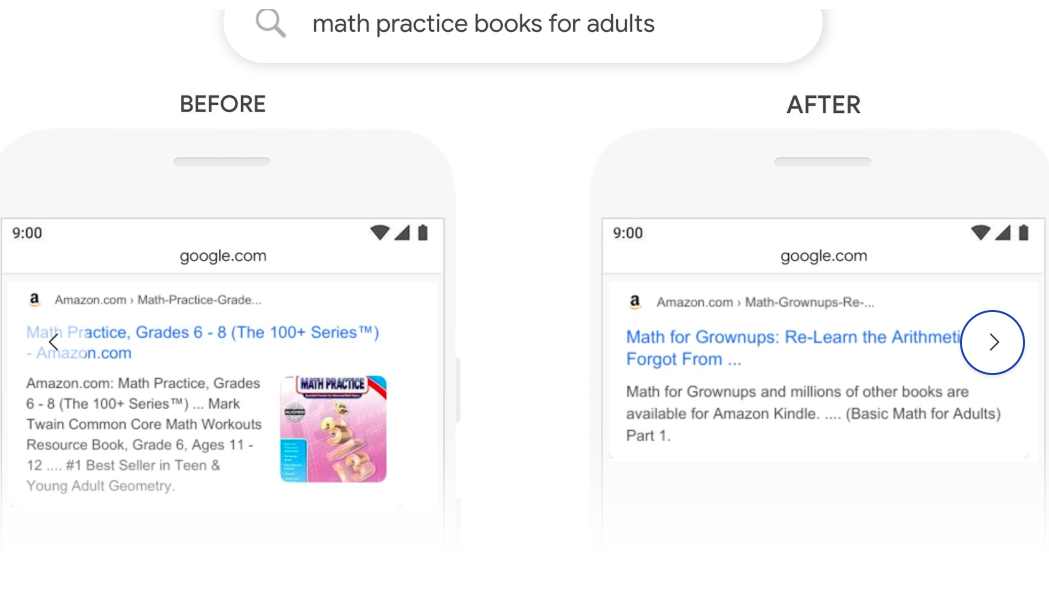Screen dimensions: 1049x592
Task: Click the BEFORE heading label
Action: 223,104
